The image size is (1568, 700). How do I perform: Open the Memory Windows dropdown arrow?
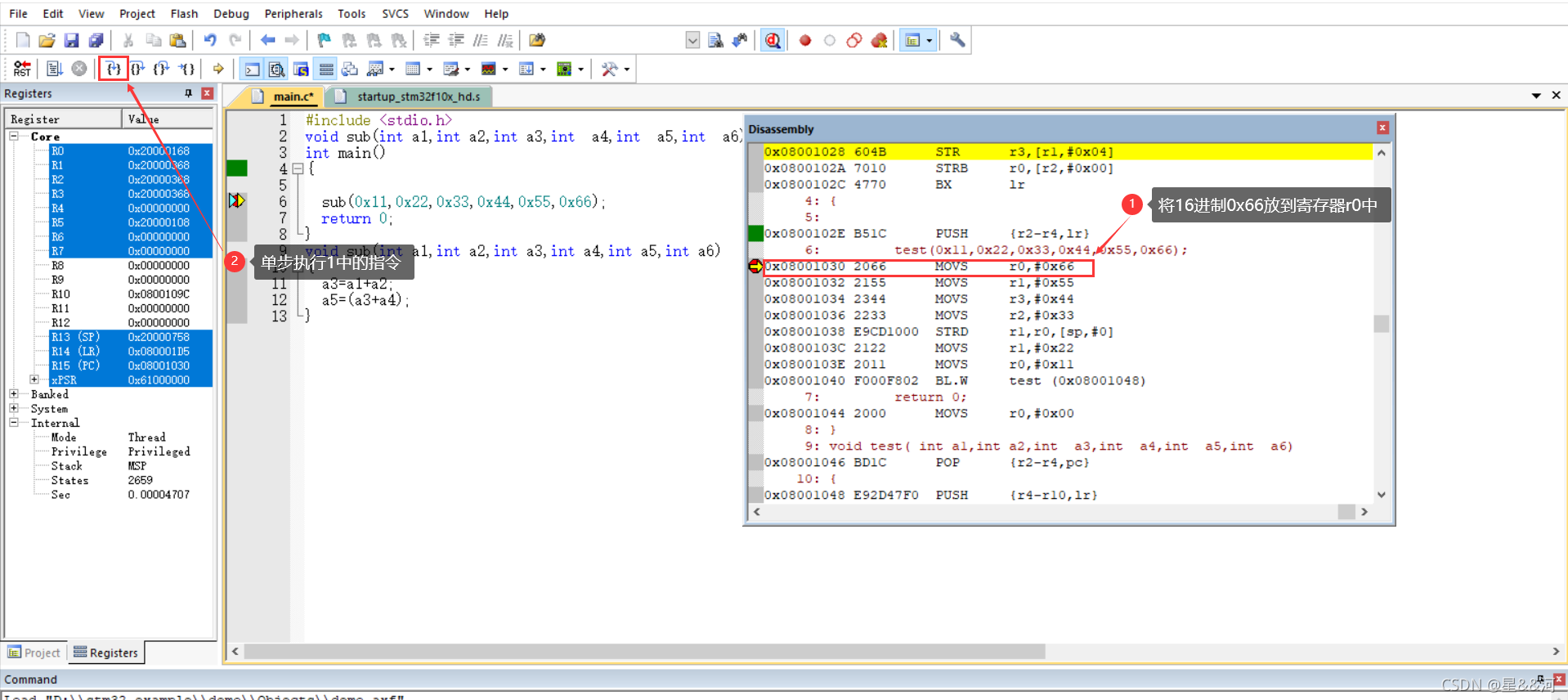point(430,70)
